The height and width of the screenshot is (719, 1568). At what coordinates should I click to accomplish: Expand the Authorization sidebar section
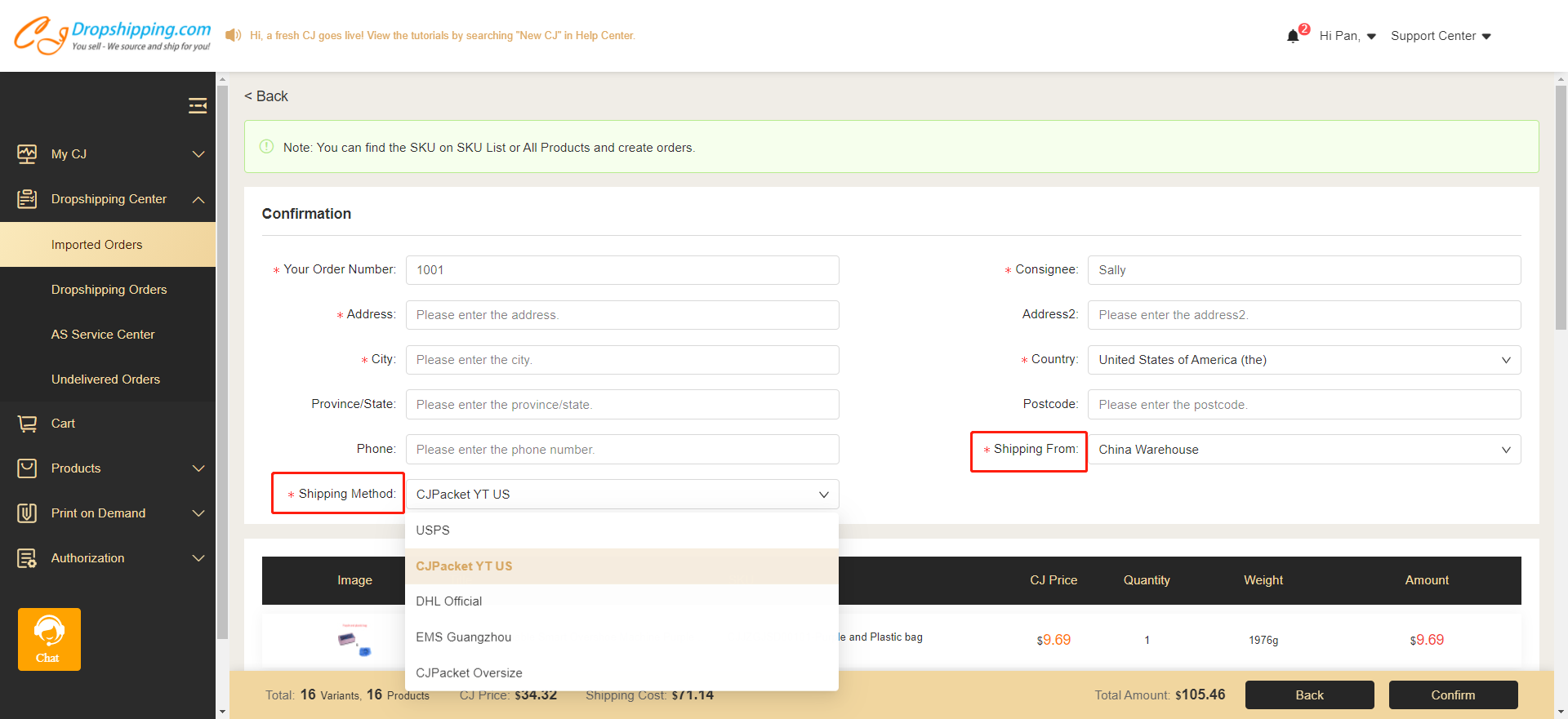(x=198, y=558)
